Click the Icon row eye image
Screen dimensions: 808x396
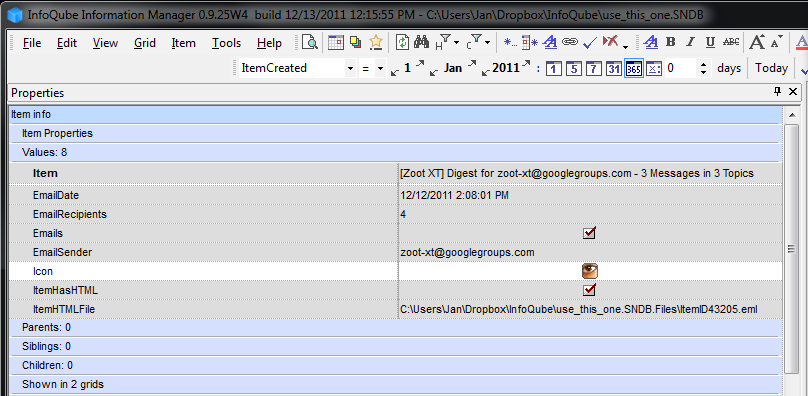pyautogui.click(x=590, y=271)
